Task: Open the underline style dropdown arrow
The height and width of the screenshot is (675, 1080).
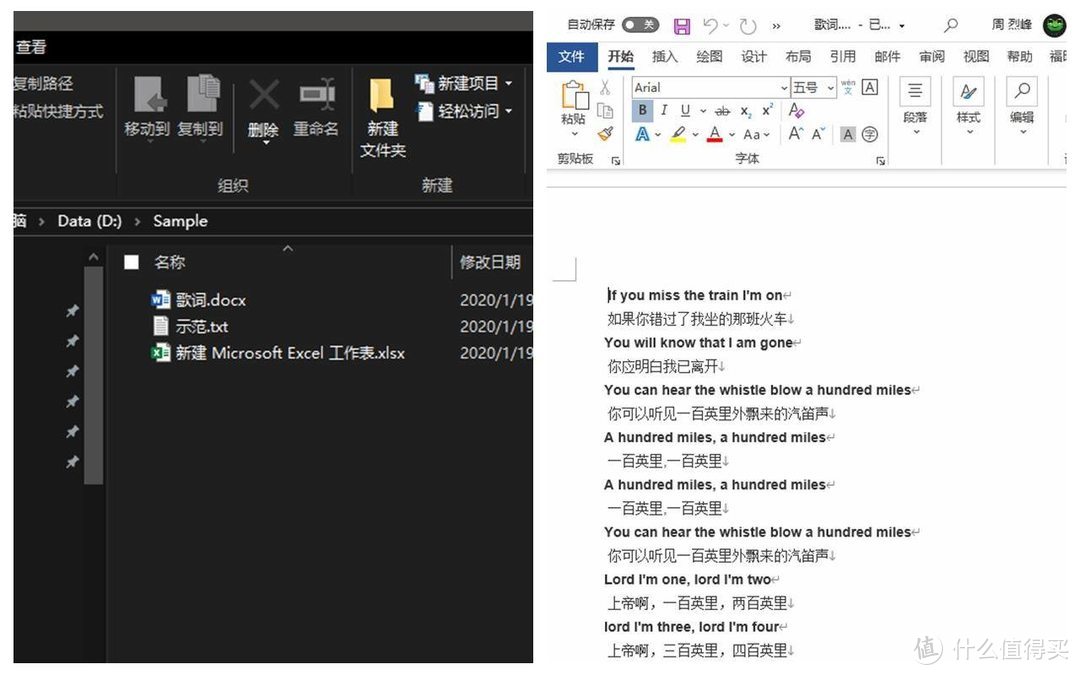Action: point(703,111)
